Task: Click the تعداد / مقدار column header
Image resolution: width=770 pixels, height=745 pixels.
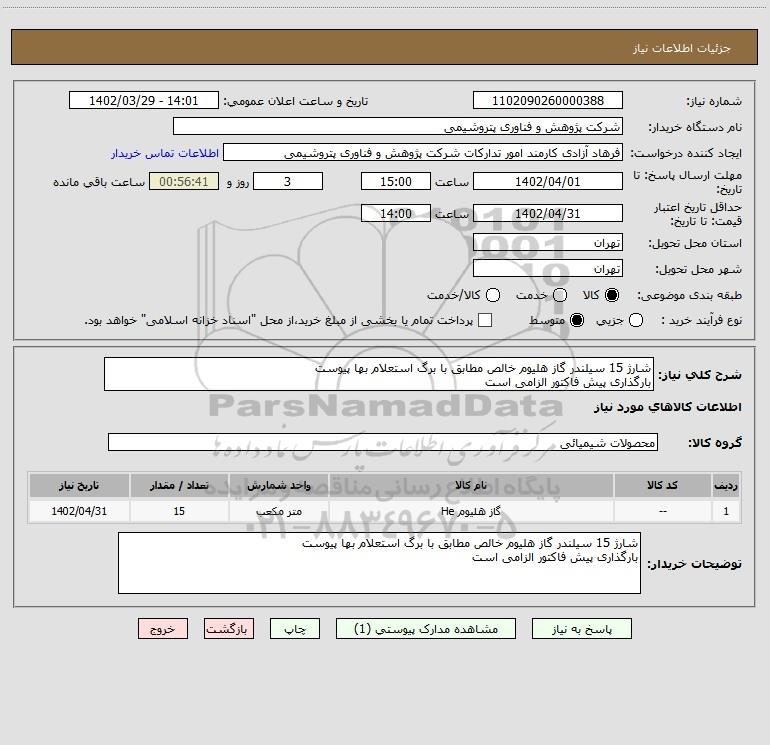Action: (x=179, y=485)
